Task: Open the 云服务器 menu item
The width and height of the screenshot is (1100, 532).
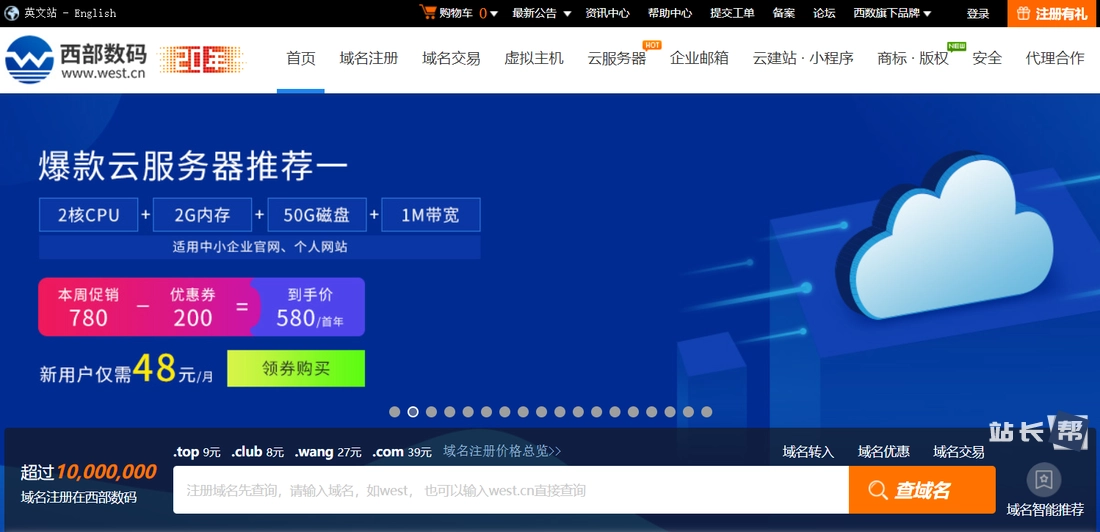Action: pos(616,58)
